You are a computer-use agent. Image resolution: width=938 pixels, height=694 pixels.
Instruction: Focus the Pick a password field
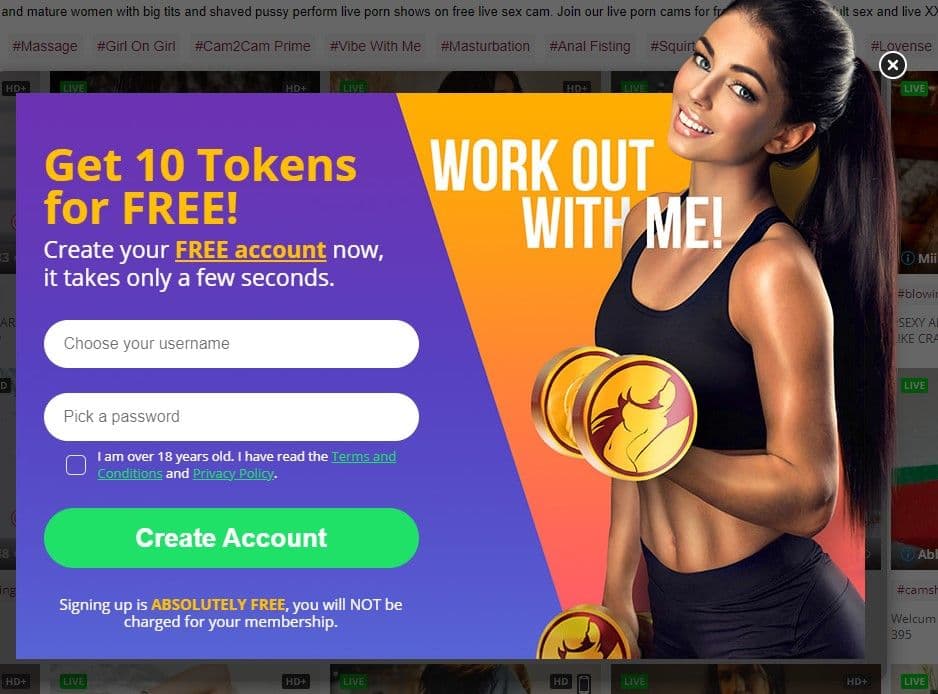tap(232, 417)
